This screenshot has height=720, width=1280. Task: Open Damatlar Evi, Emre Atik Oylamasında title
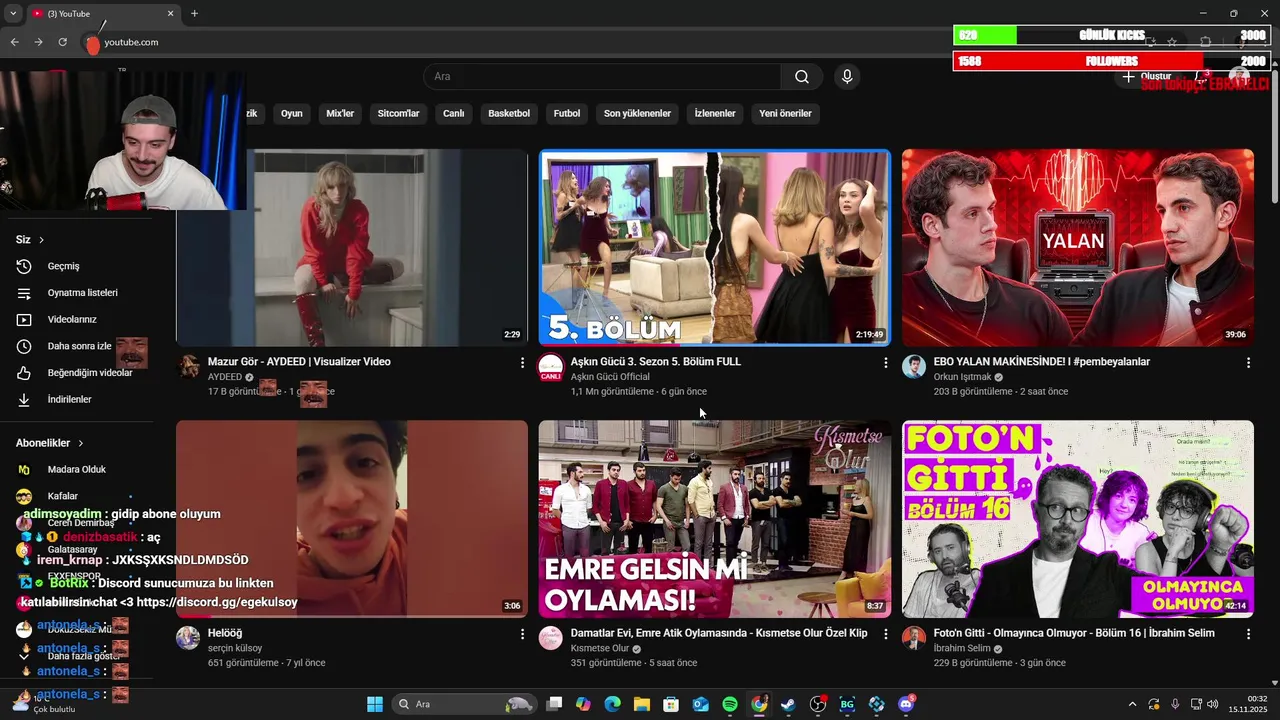(719, 633)
